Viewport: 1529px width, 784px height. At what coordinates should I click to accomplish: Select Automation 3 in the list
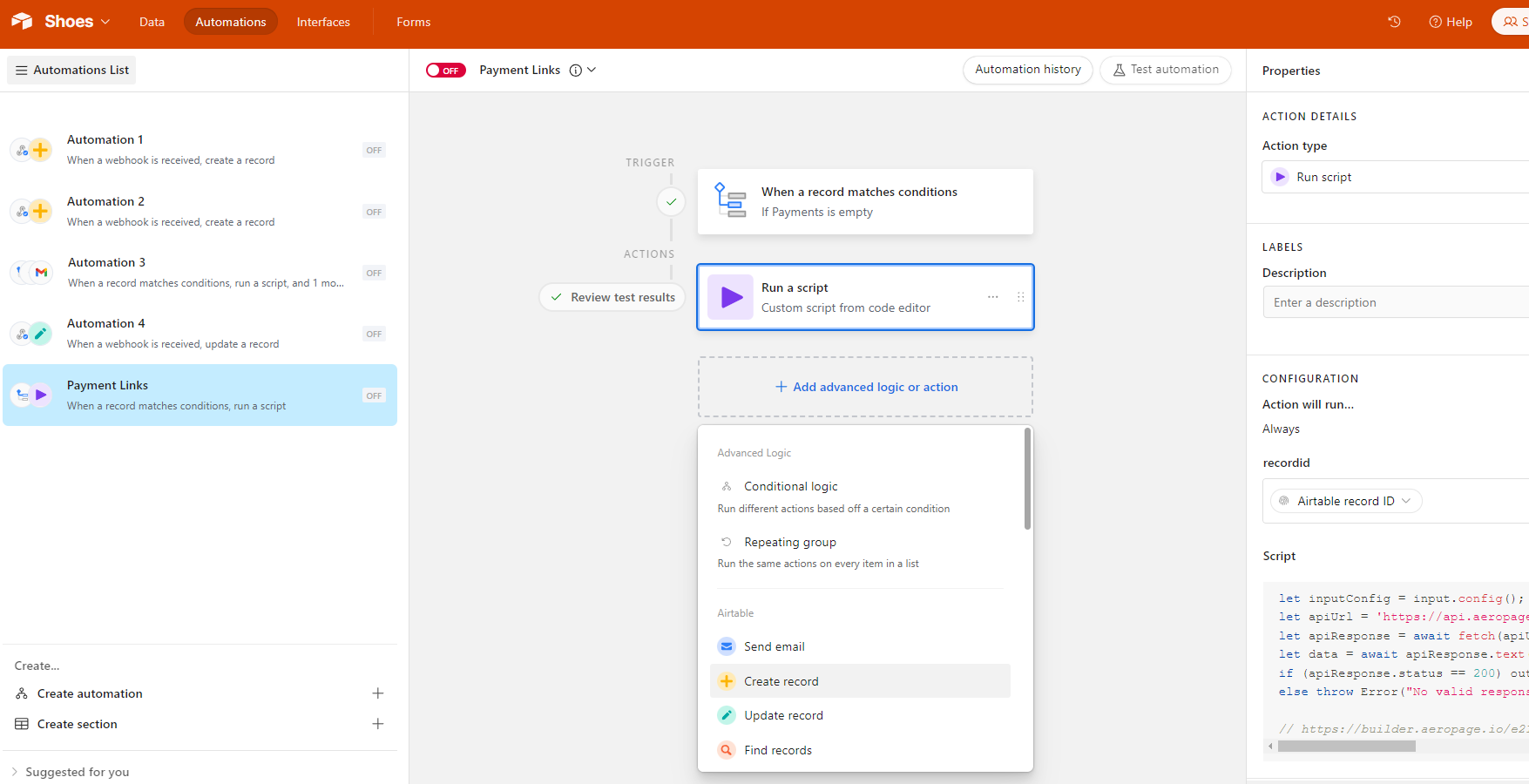point(200,273)
